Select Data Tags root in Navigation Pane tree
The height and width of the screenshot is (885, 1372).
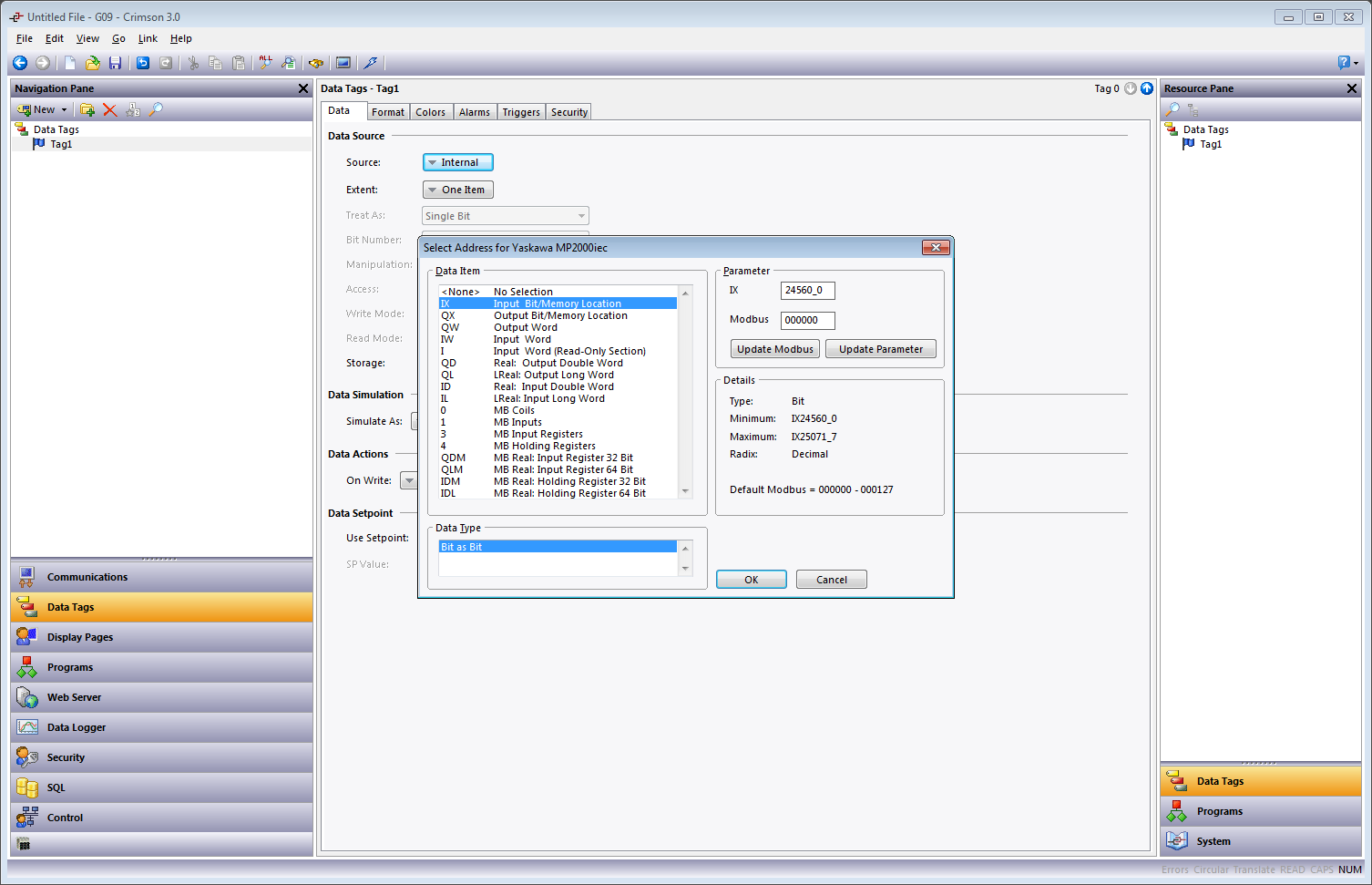[x=56, y=129]
